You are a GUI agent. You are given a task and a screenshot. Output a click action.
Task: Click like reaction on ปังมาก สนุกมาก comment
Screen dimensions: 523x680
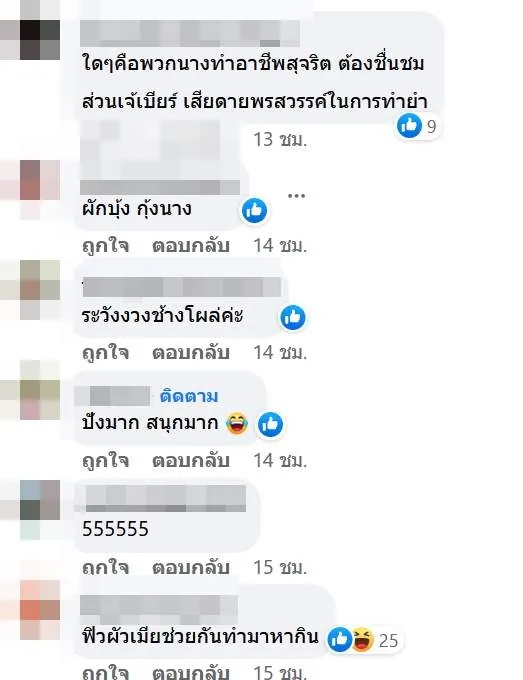point(271,424)
